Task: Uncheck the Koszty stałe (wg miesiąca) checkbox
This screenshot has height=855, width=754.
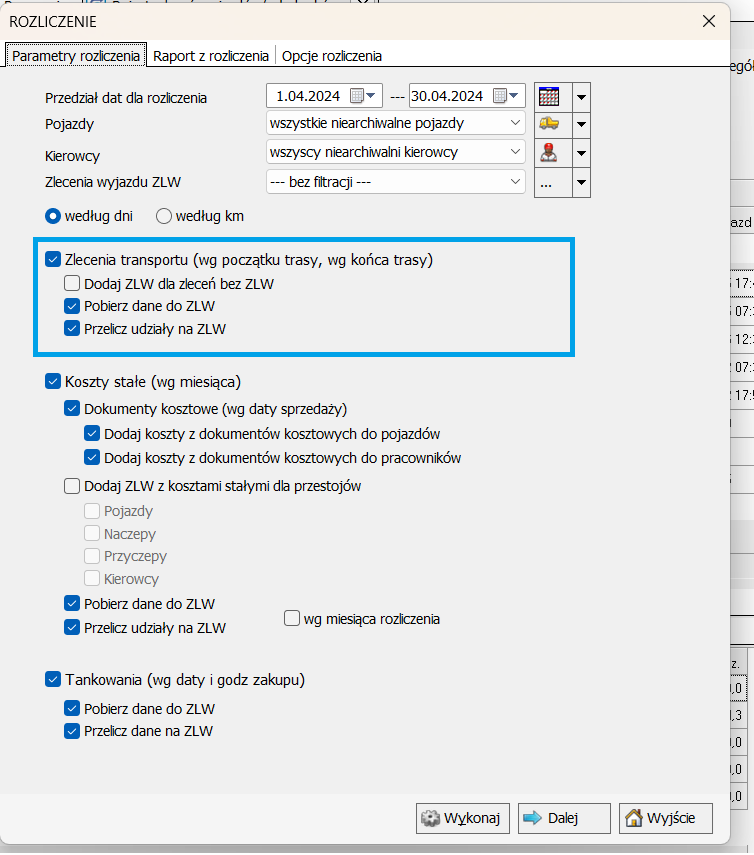Action: tap(53, 381)
